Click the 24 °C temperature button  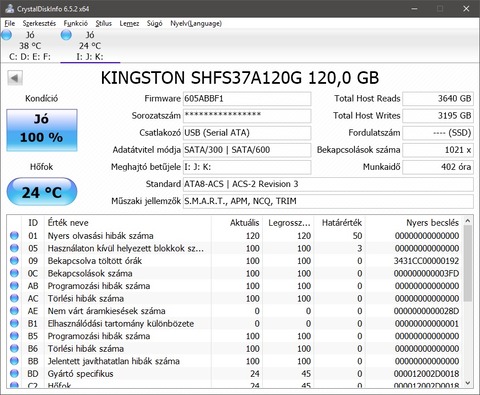(42, 192)
